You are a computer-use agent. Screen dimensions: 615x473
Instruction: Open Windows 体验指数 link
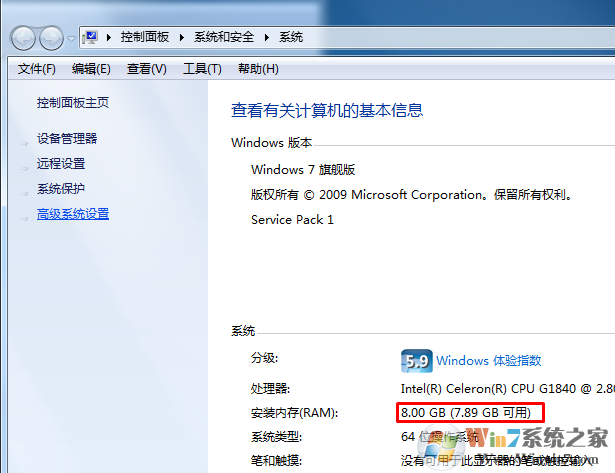(489, 360)
